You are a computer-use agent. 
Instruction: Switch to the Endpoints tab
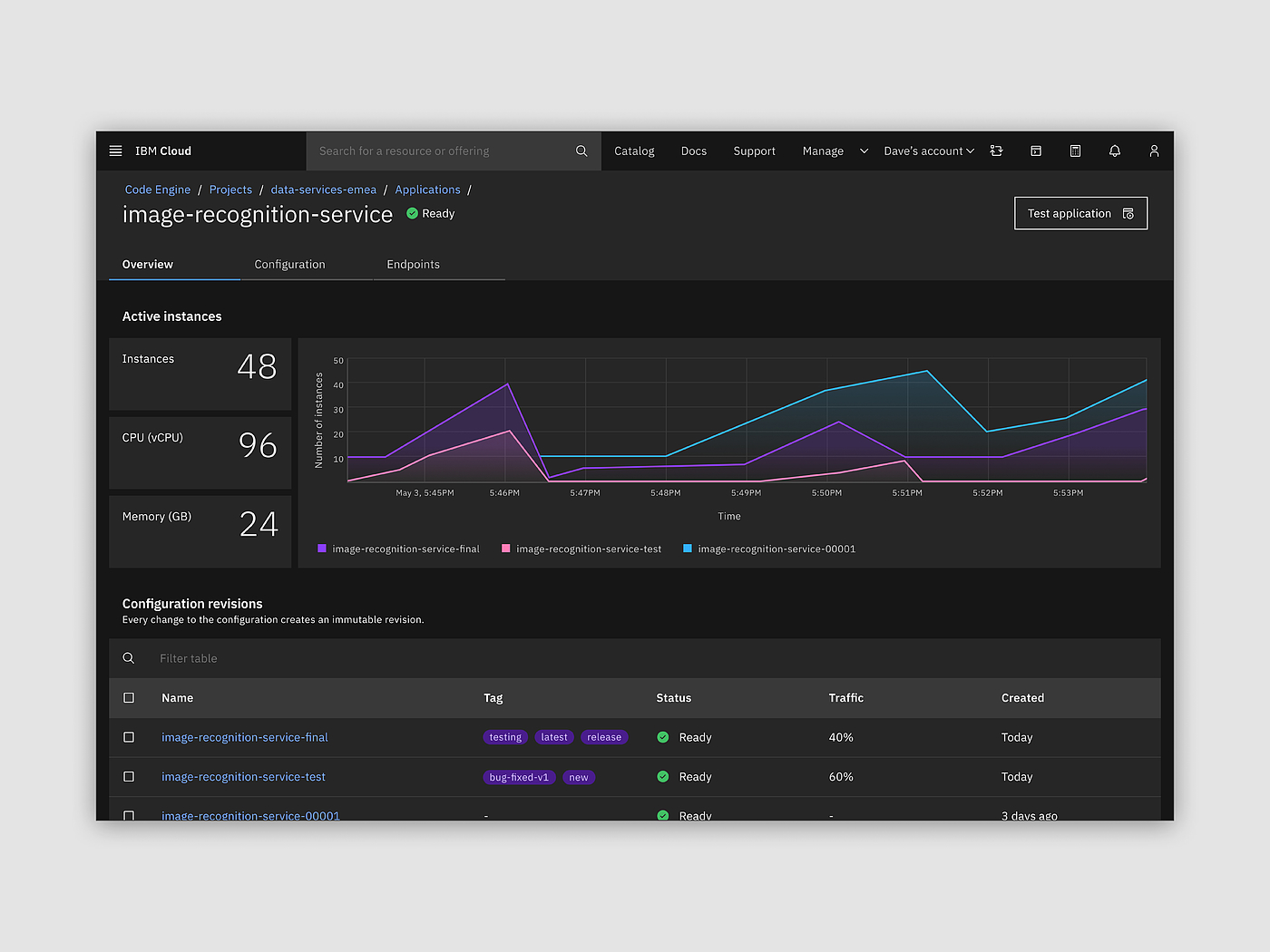(x=413, y=265)
